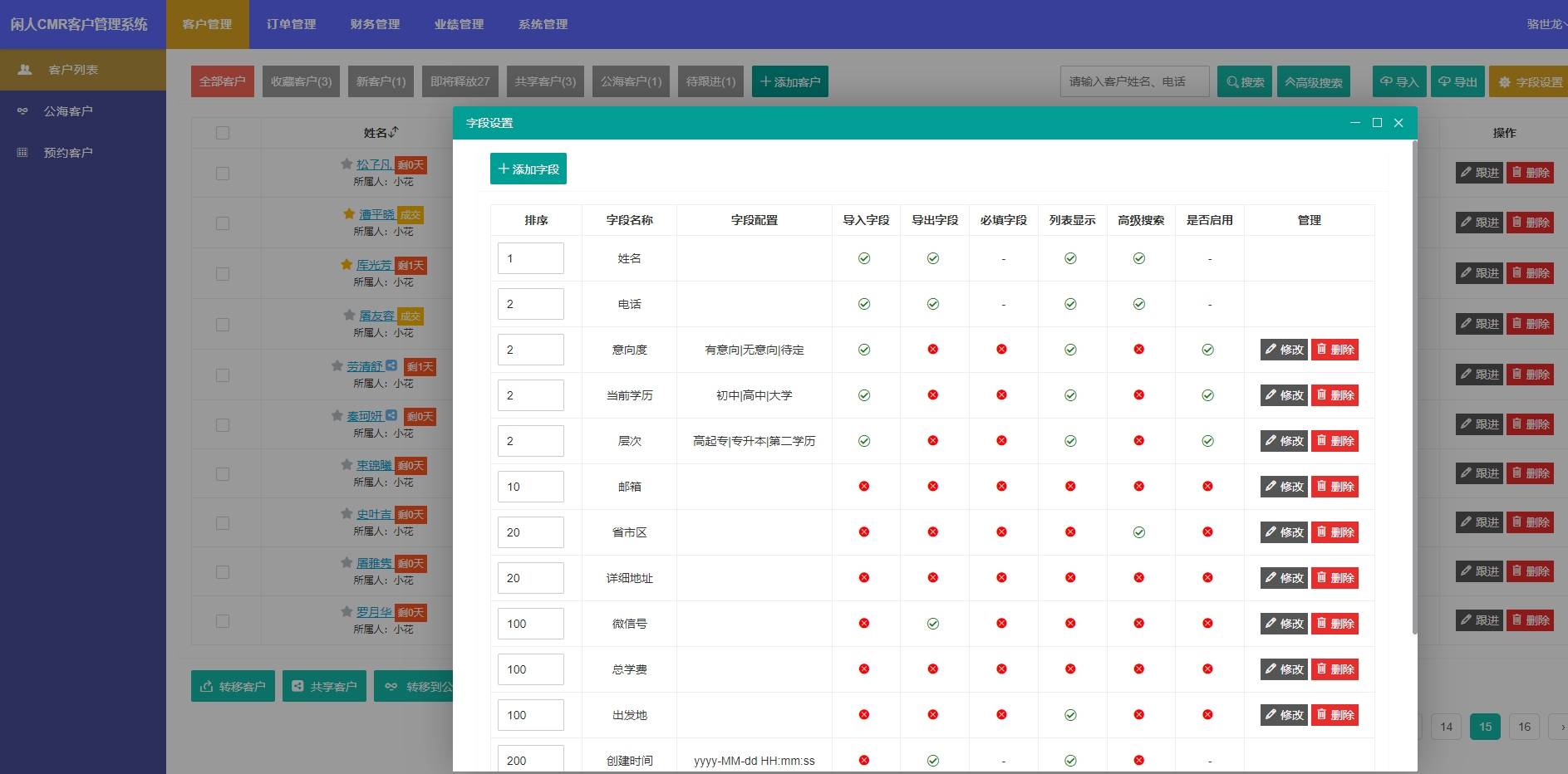The image size is (1568, 774).
Task: Click the star icon beside 松子凡
Action: coord(347,164)
